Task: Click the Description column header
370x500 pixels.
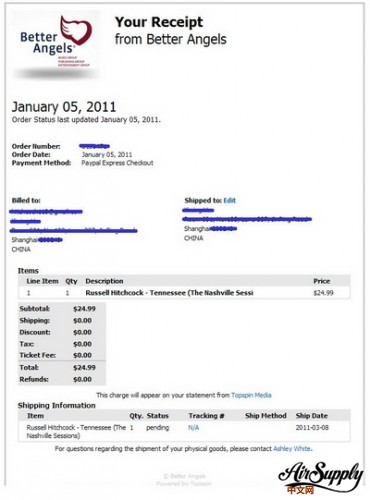Action: pos(104,281)
